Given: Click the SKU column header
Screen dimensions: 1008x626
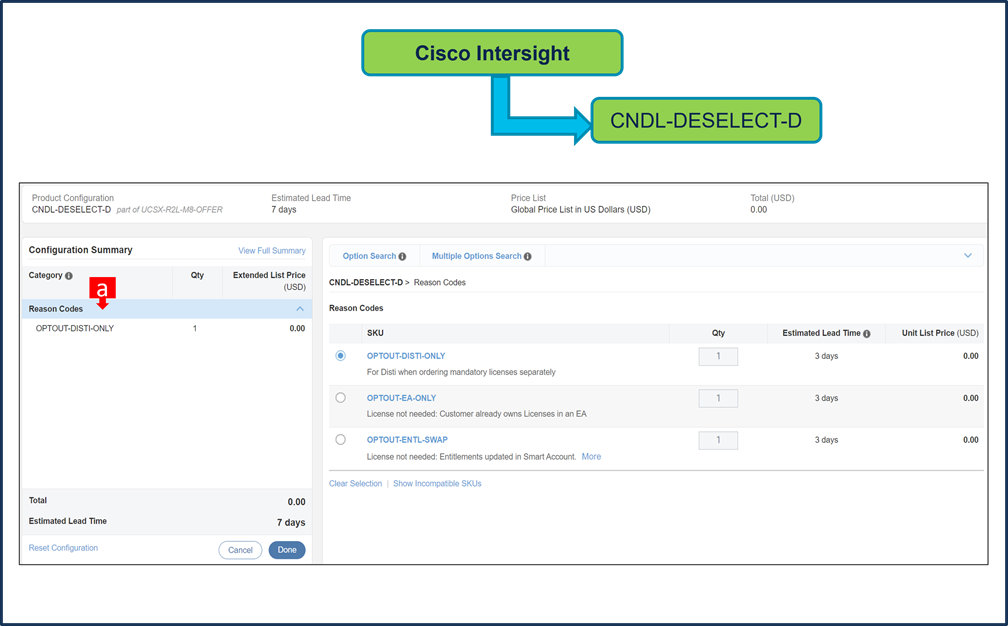Looking at the screenshot, I should (x=375, y=333).
